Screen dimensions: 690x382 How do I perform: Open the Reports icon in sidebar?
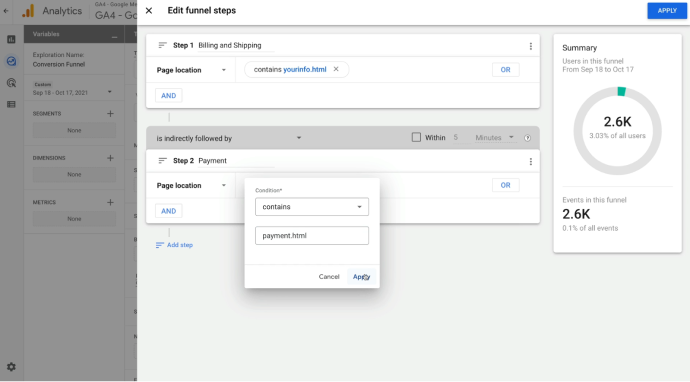11,39
